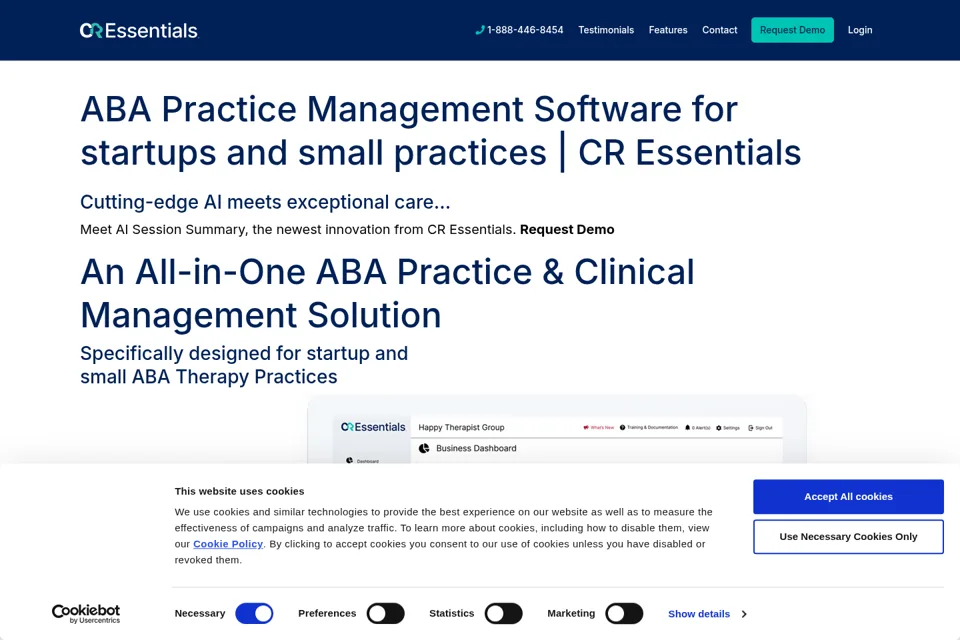Viewport: 960px width, 640px height.
Task: Open the Features nav item
Action: tap(668, 30)
